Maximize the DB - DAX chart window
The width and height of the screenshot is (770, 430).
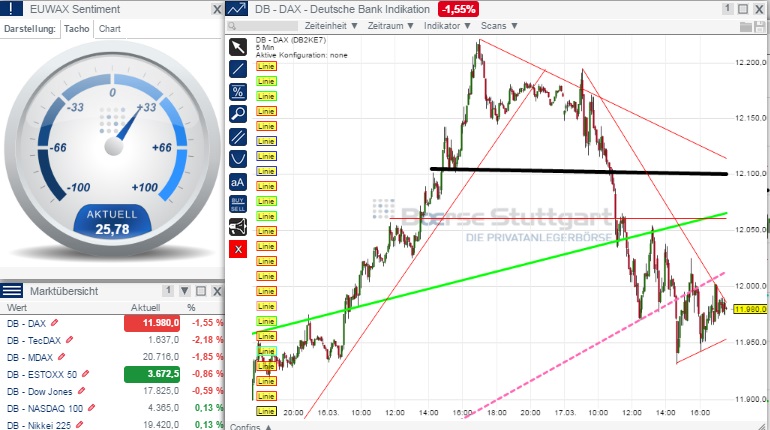pos(743,9)
